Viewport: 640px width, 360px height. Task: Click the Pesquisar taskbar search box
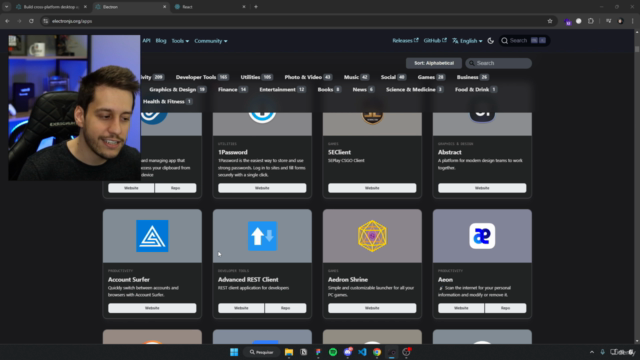pos(261,352)
